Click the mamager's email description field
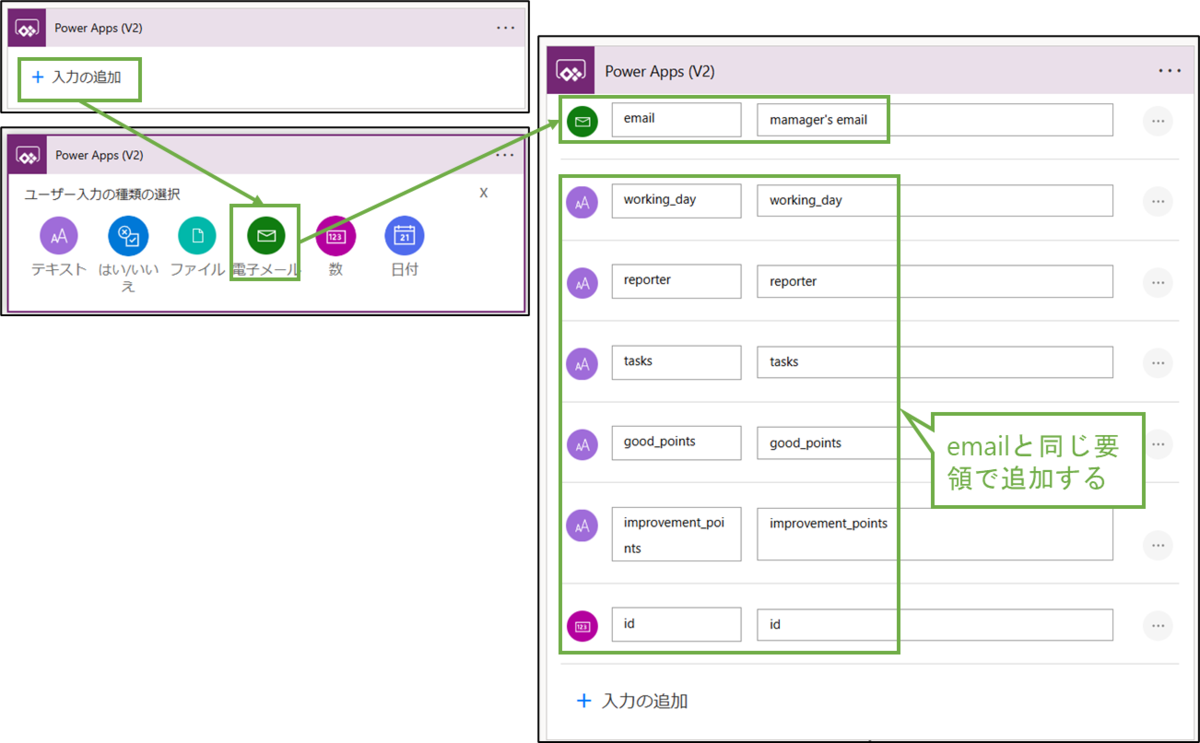The image size is (1200, 743). click(x=935, y=120)
